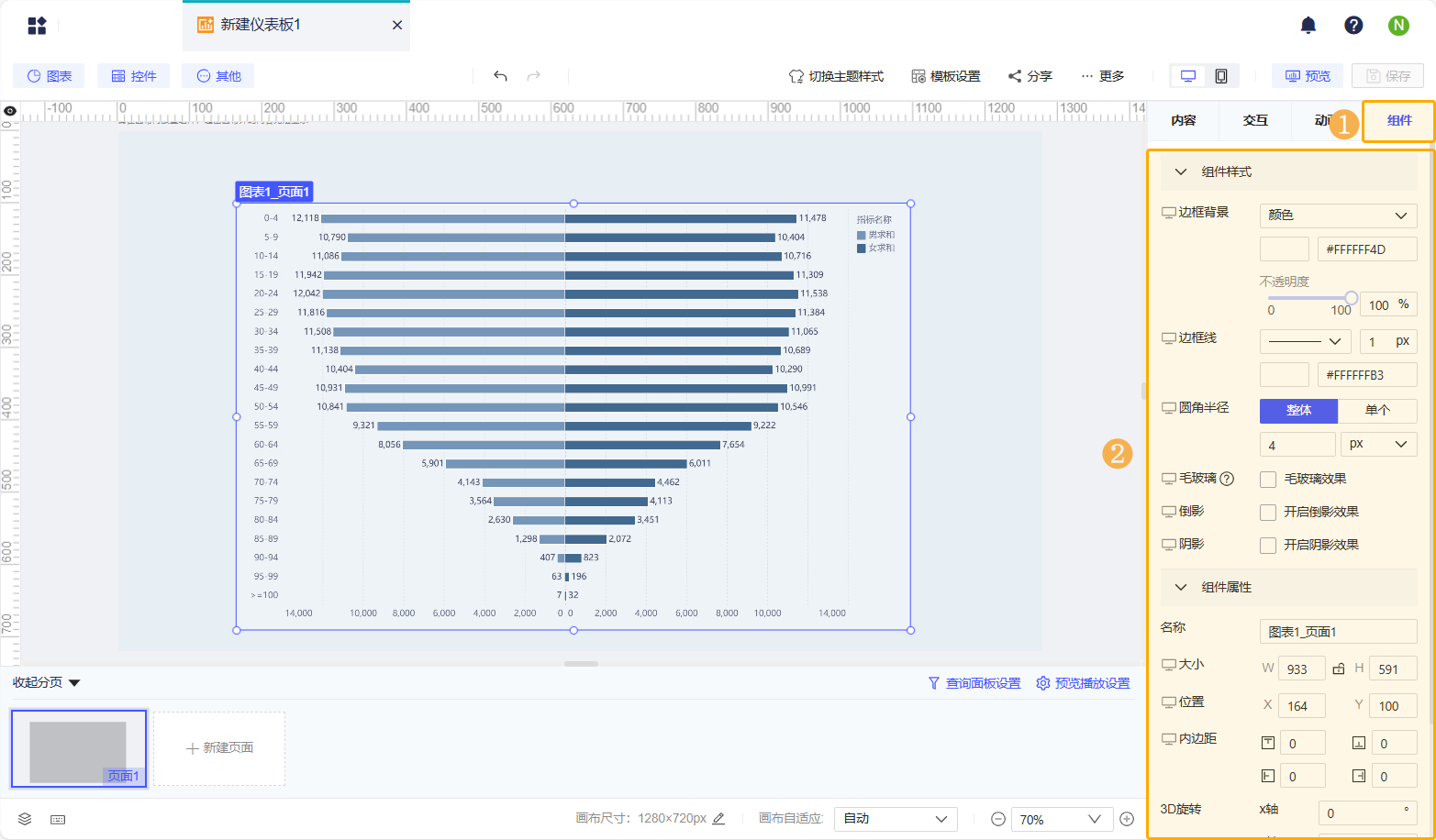
Task: Click the 分享 share button
Action: (x=1030, y=76)
